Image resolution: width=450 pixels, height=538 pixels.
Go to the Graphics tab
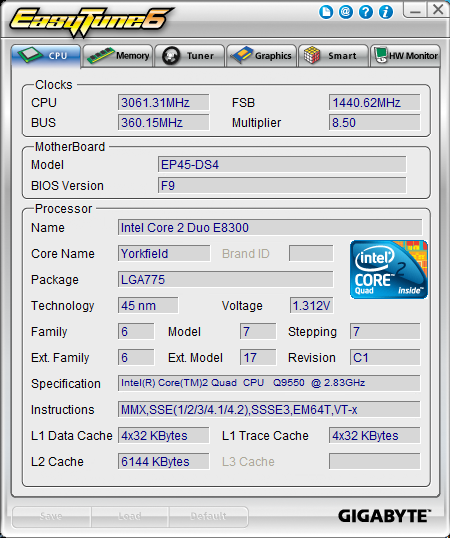[x=261, y=56]
